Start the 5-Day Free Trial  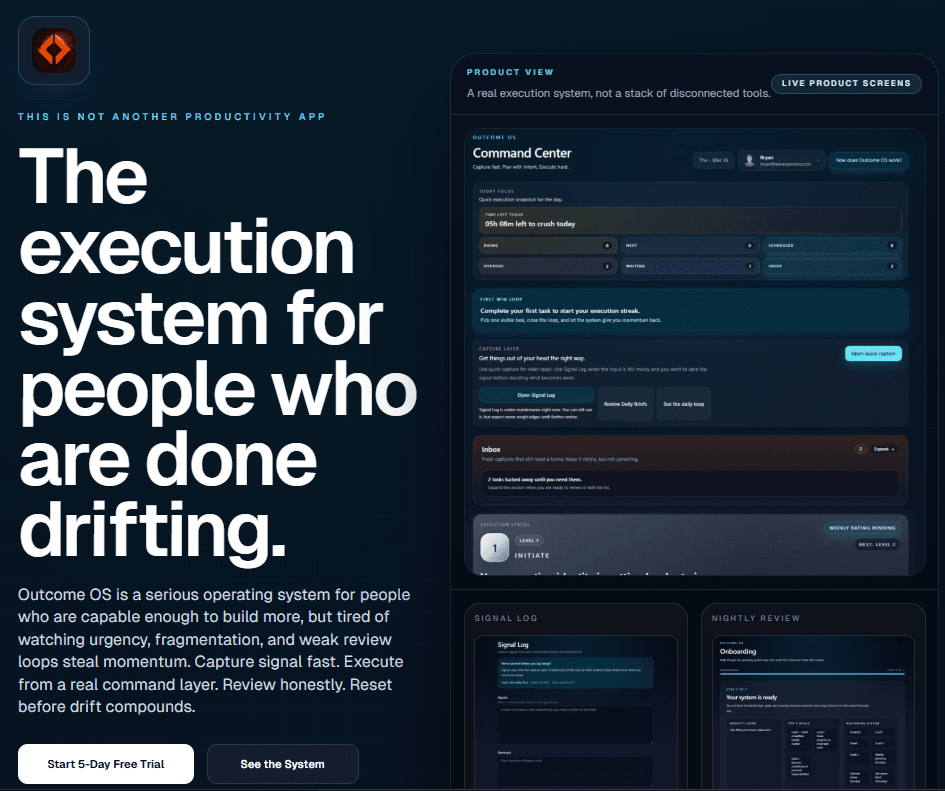[106, 764]
